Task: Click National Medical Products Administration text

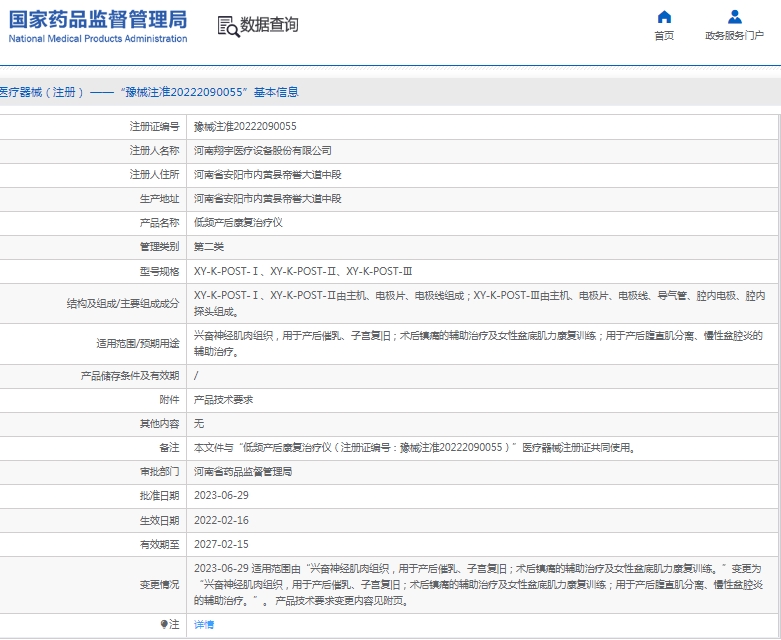Action: click(98, 38)
